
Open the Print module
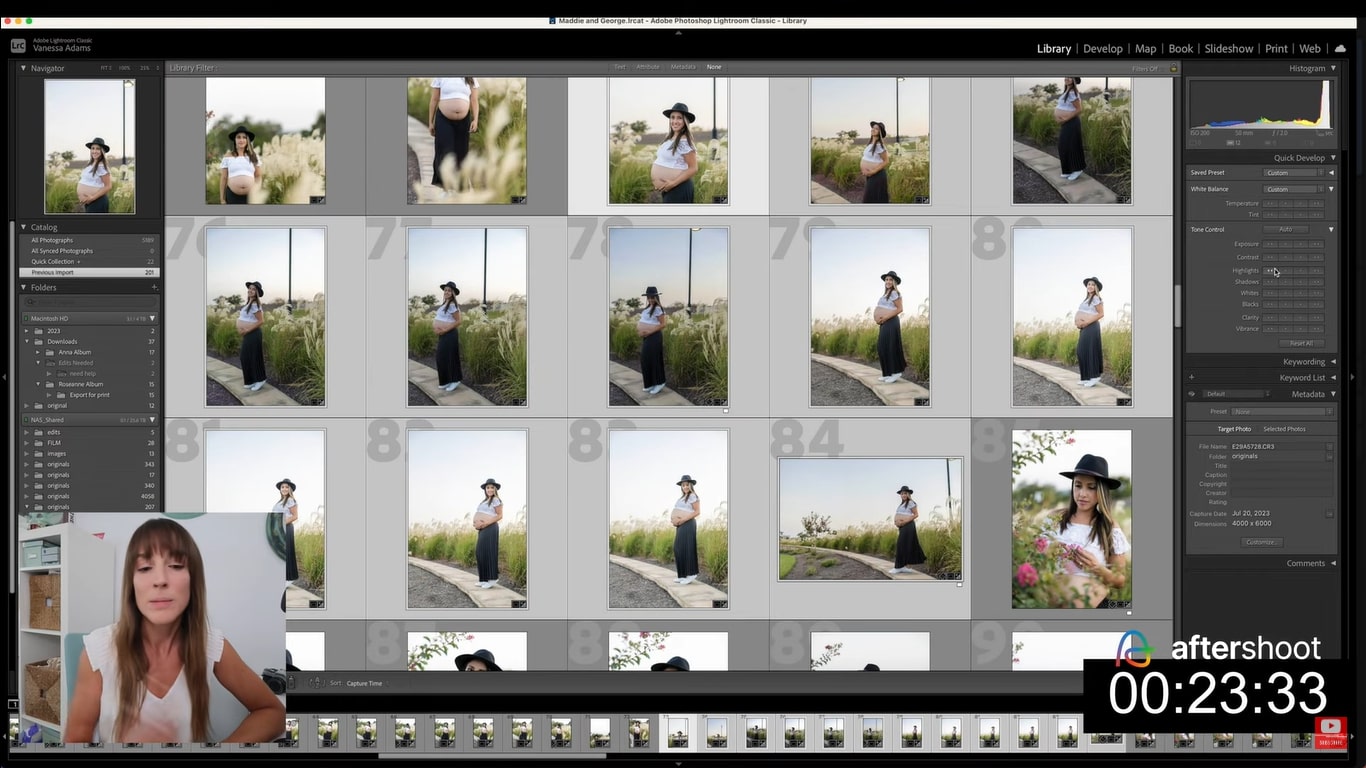coord(1276,48)
